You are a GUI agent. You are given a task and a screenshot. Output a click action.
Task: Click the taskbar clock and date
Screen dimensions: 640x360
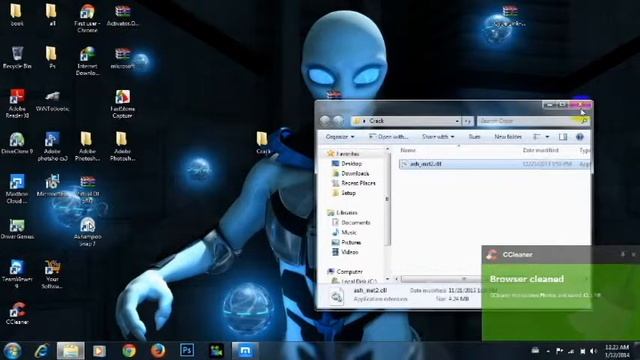[617, 351]
